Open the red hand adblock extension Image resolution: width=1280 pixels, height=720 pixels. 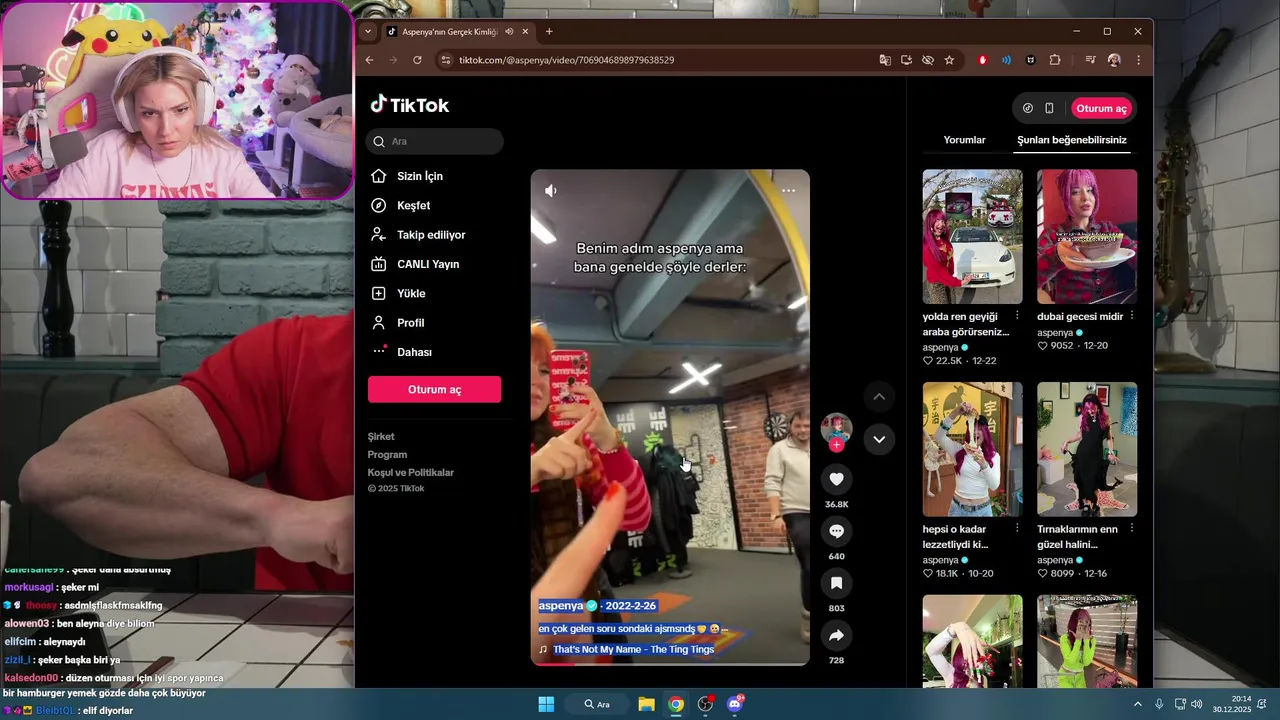click(983, 60)
